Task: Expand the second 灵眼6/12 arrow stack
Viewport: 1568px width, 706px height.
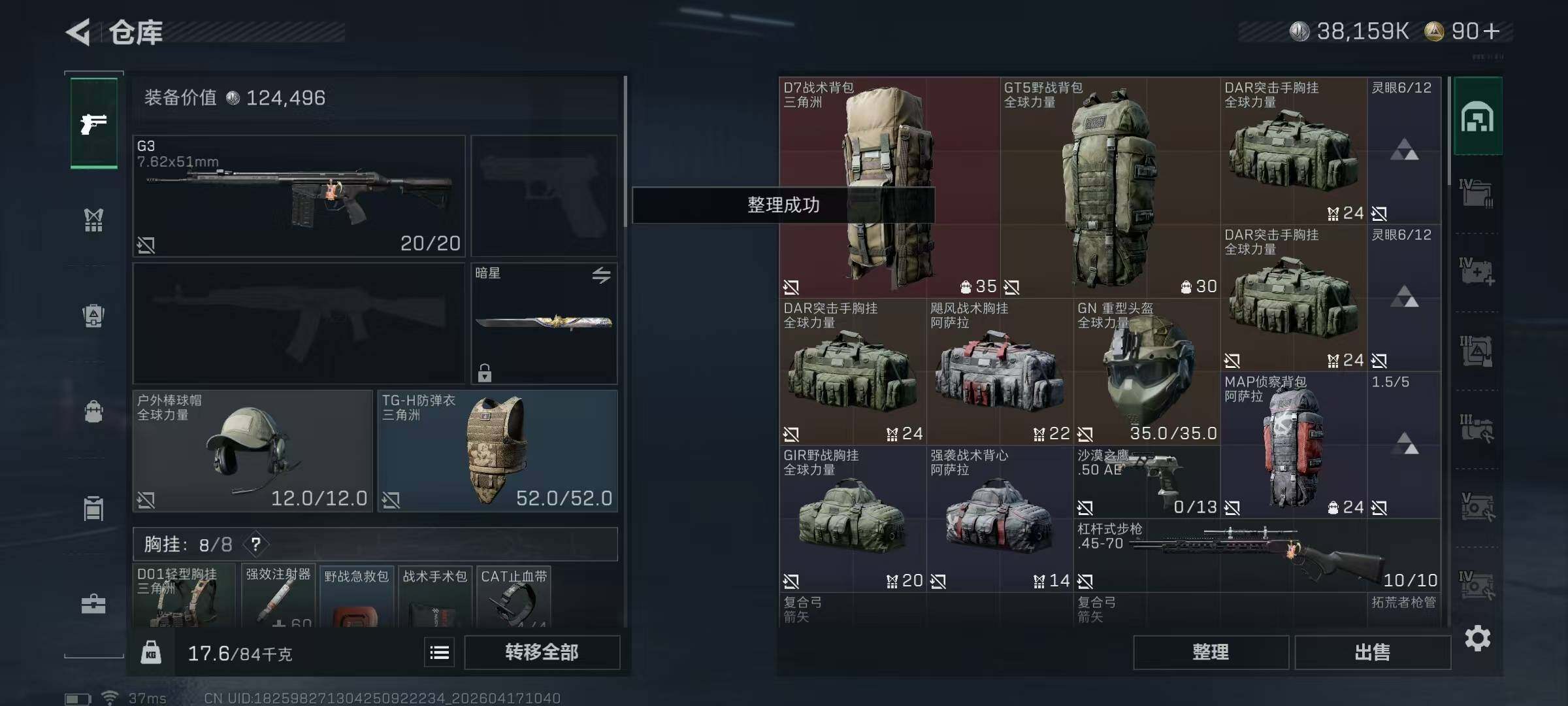Action: [1404, 297]
